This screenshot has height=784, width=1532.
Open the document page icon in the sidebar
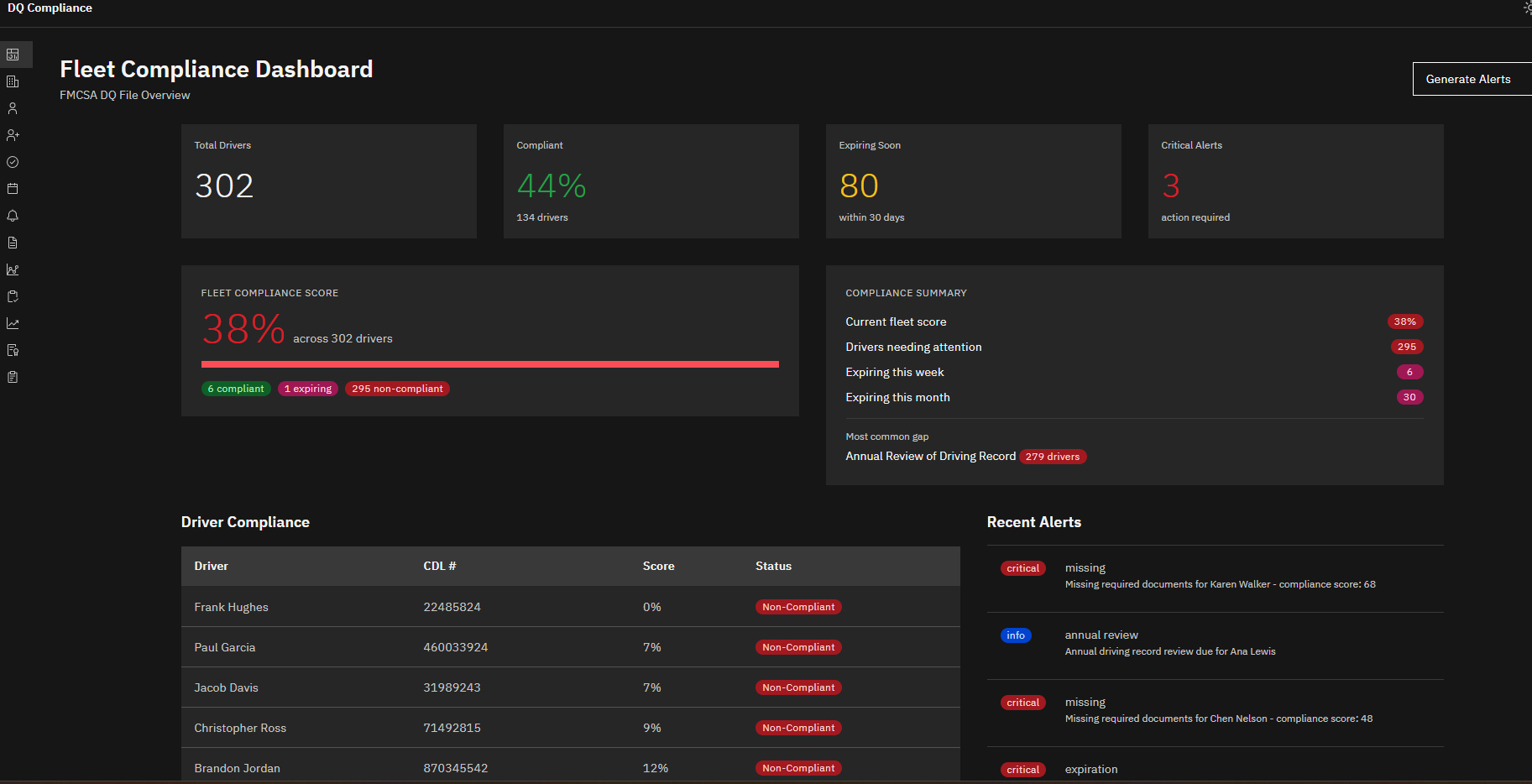click(x=13, y=243)
